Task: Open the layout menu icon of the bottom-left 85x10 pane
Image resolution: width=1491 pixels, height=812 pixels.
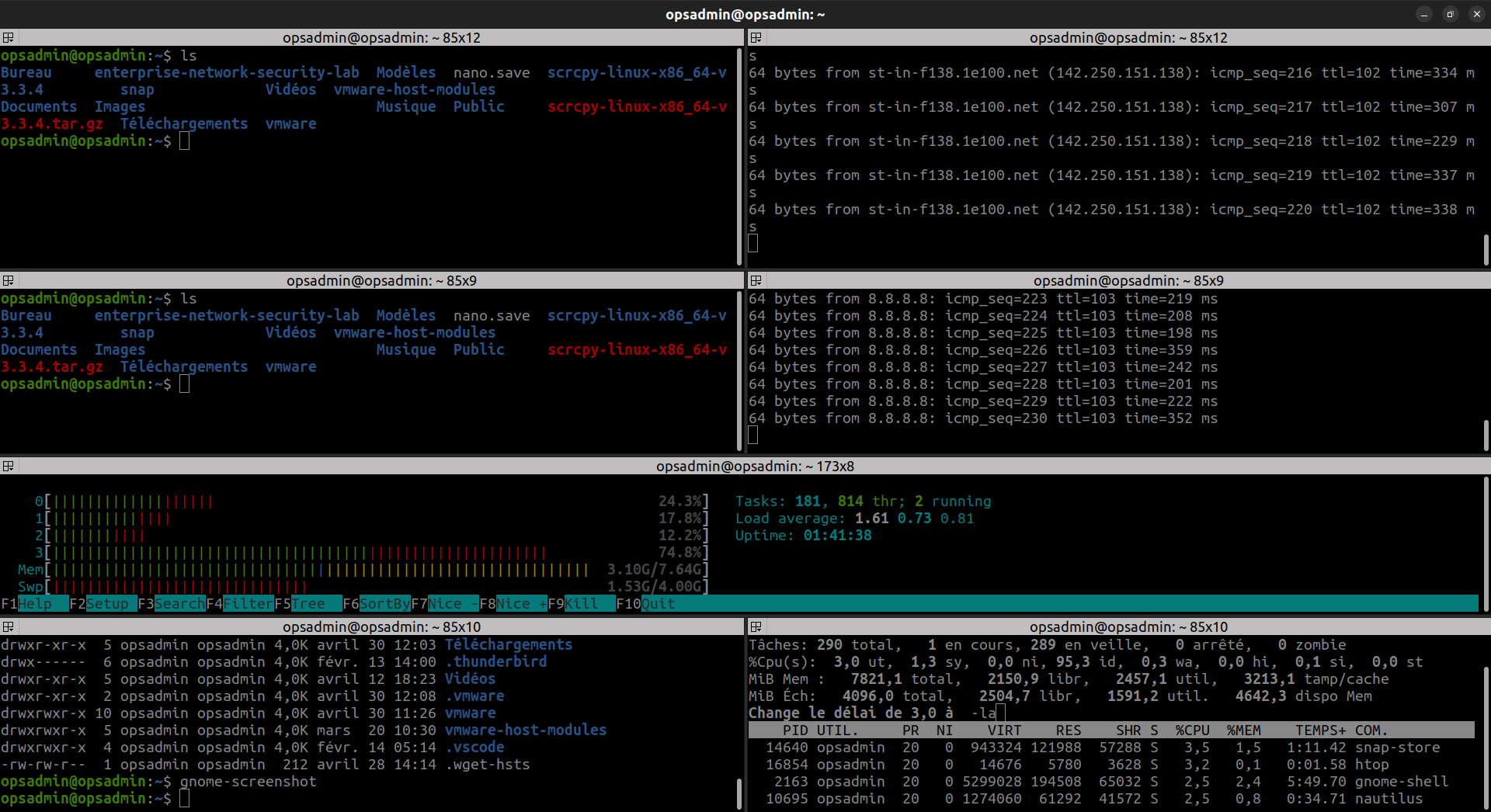Action: [x=9, y=626]
